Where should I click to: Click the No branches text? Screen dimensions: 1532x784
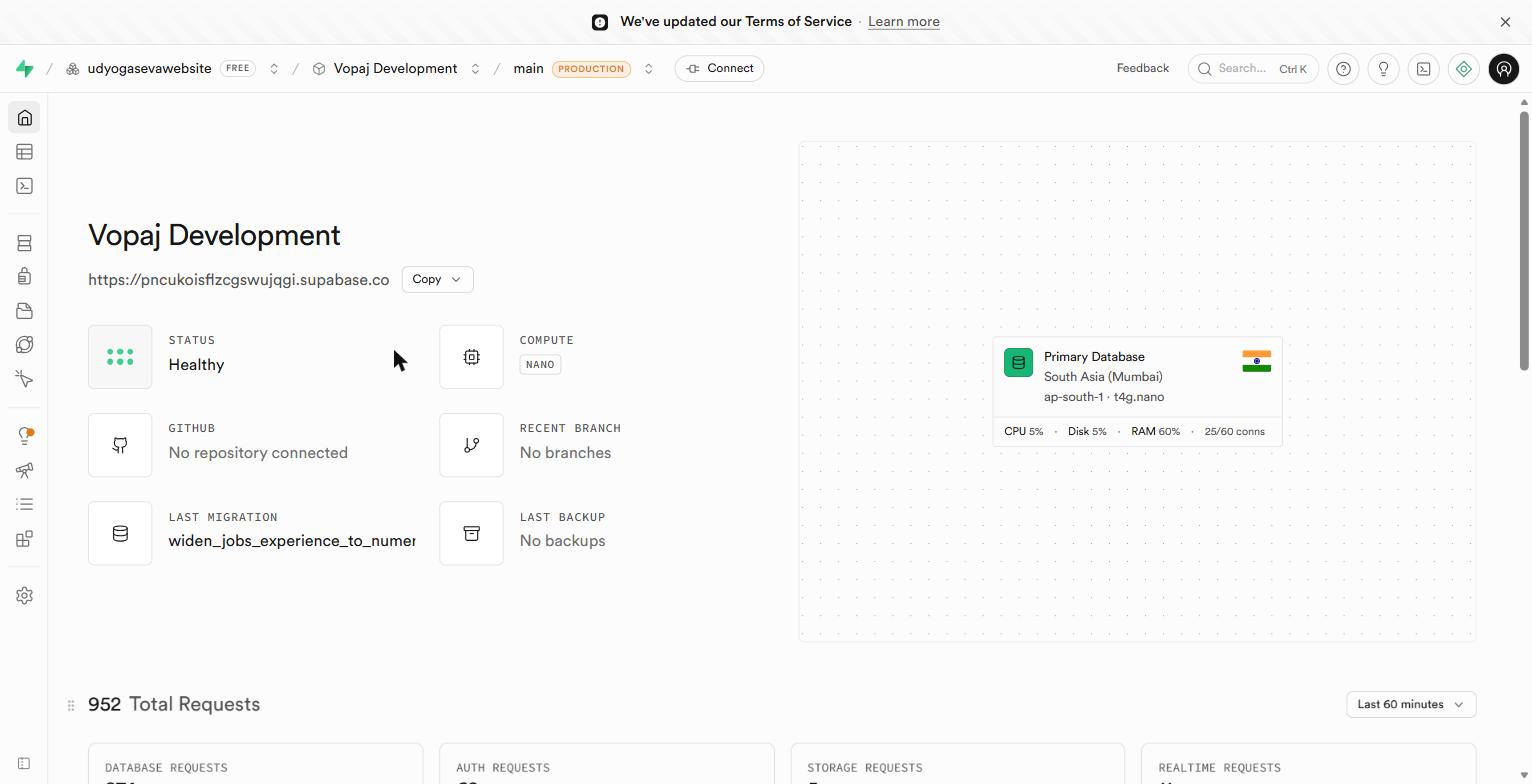tap(565, 453)
